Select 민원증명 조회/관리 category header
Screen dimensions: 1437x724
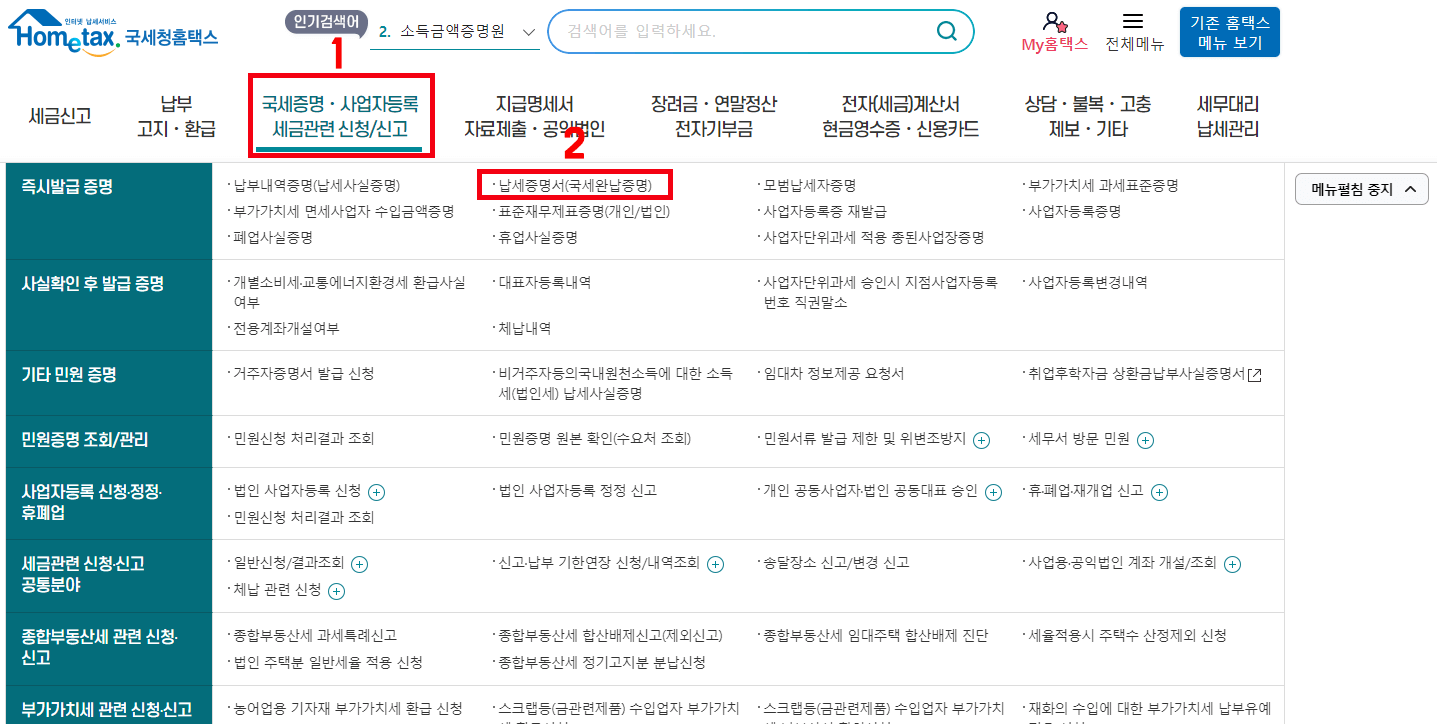point(85,439)
